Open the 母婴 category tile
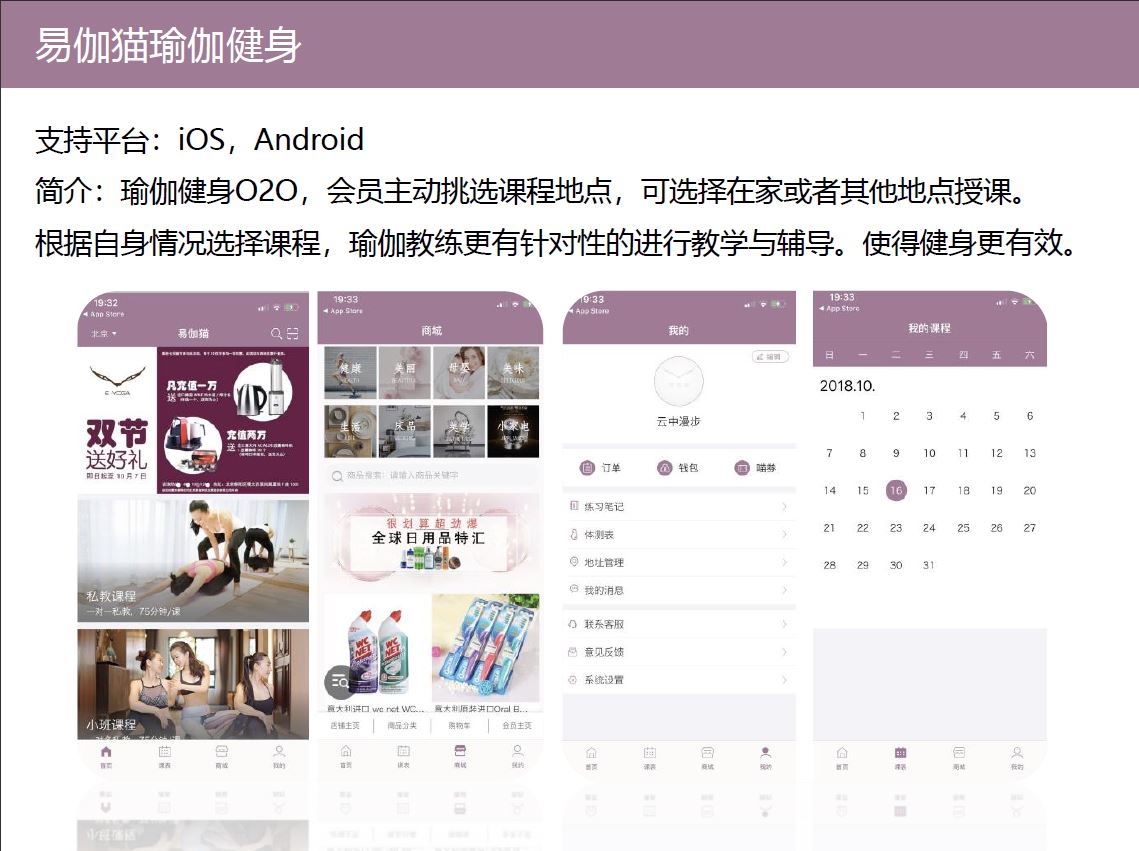Screen dimensions: 1139x851 coord(459,372)
